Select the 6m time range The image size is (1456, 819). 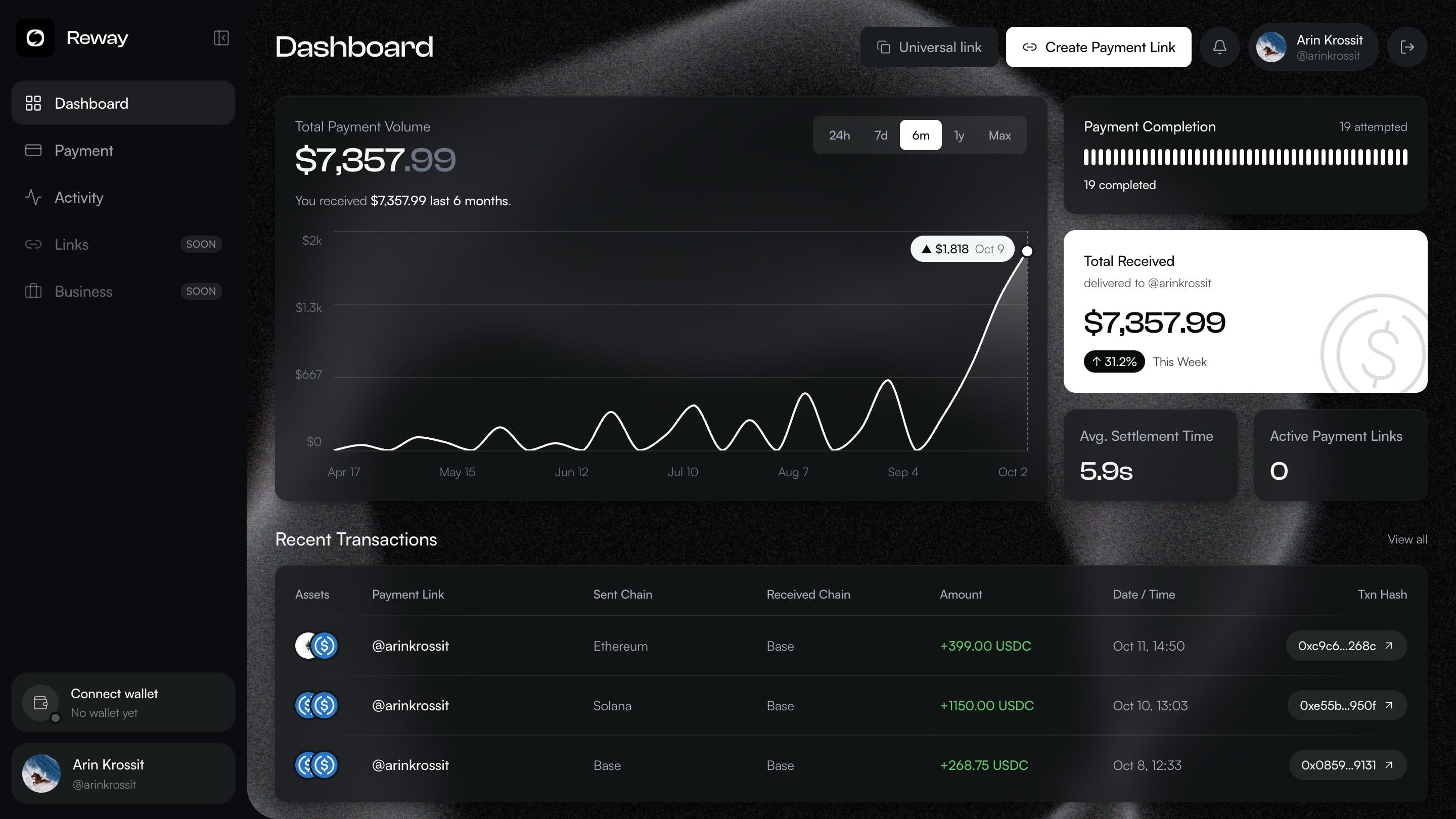(x=921, y=135)
